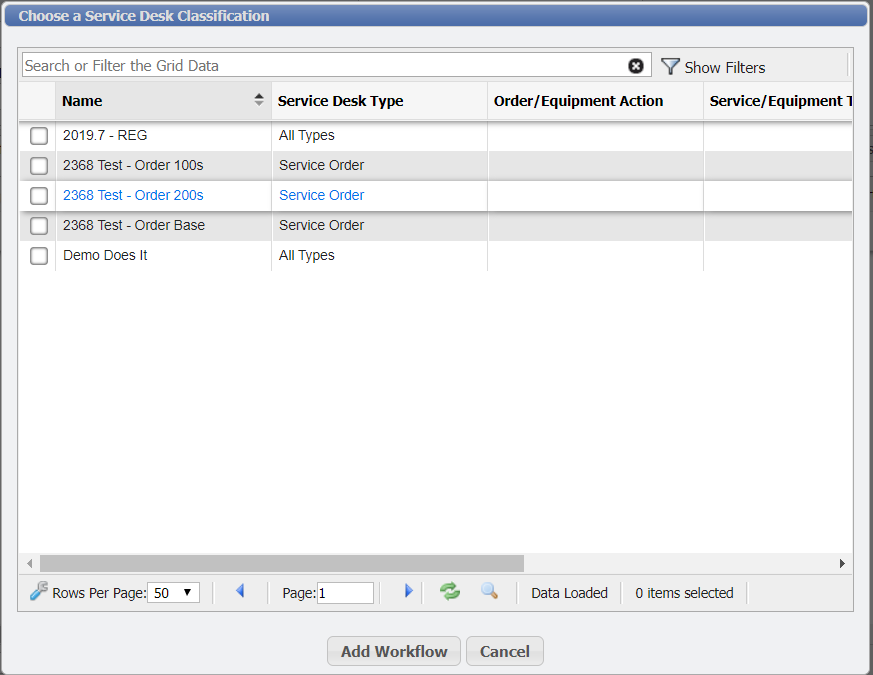
Task: Expand the Show Filters option
Action: click(x=723, y=66)
